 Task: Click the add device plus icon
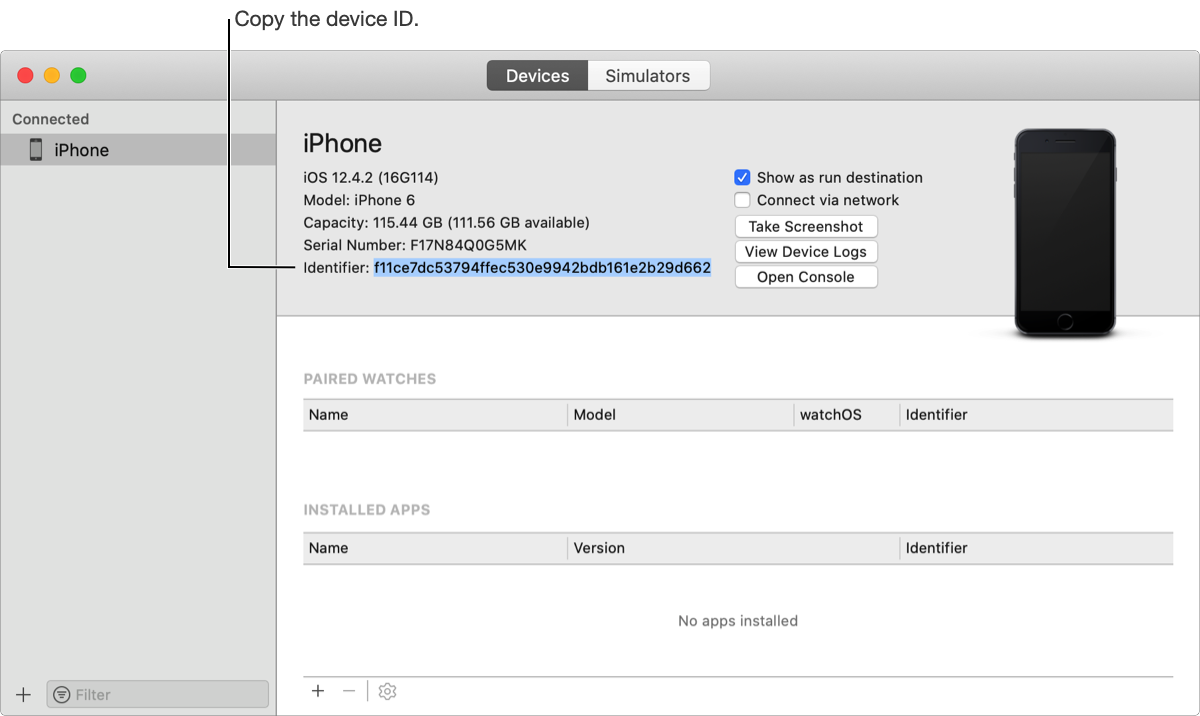point(24,694)
